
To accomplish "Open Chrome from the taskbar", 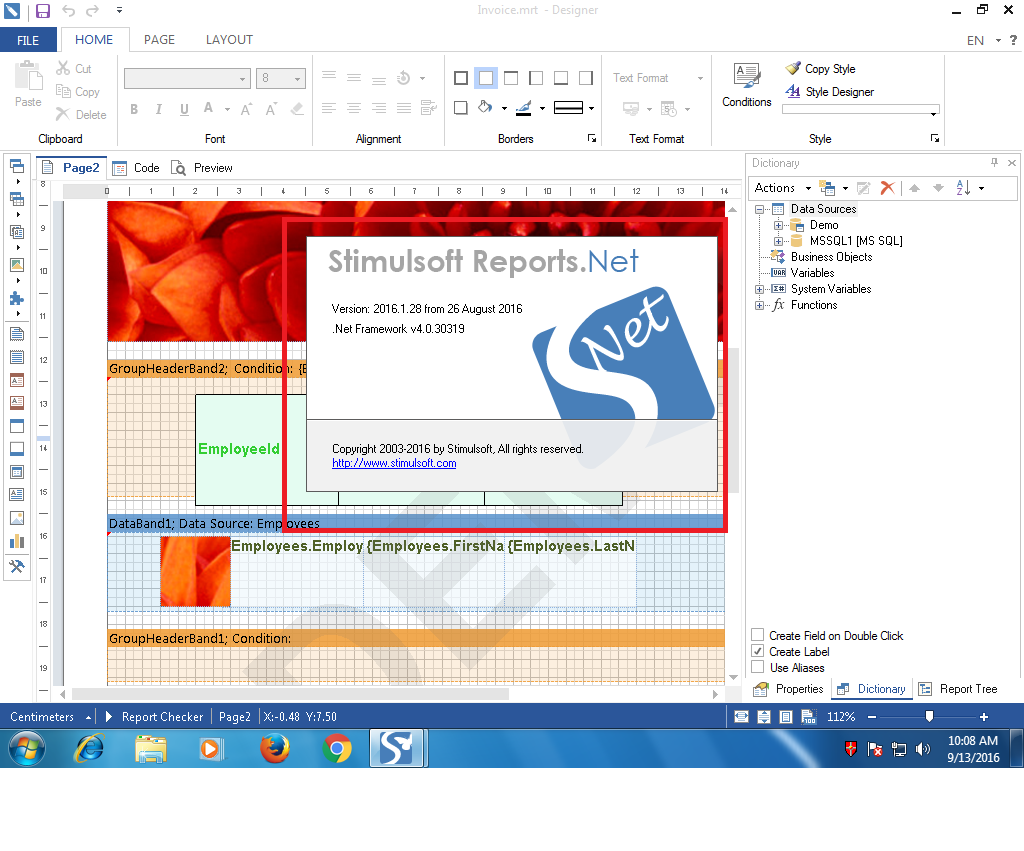I will [337, 748].
